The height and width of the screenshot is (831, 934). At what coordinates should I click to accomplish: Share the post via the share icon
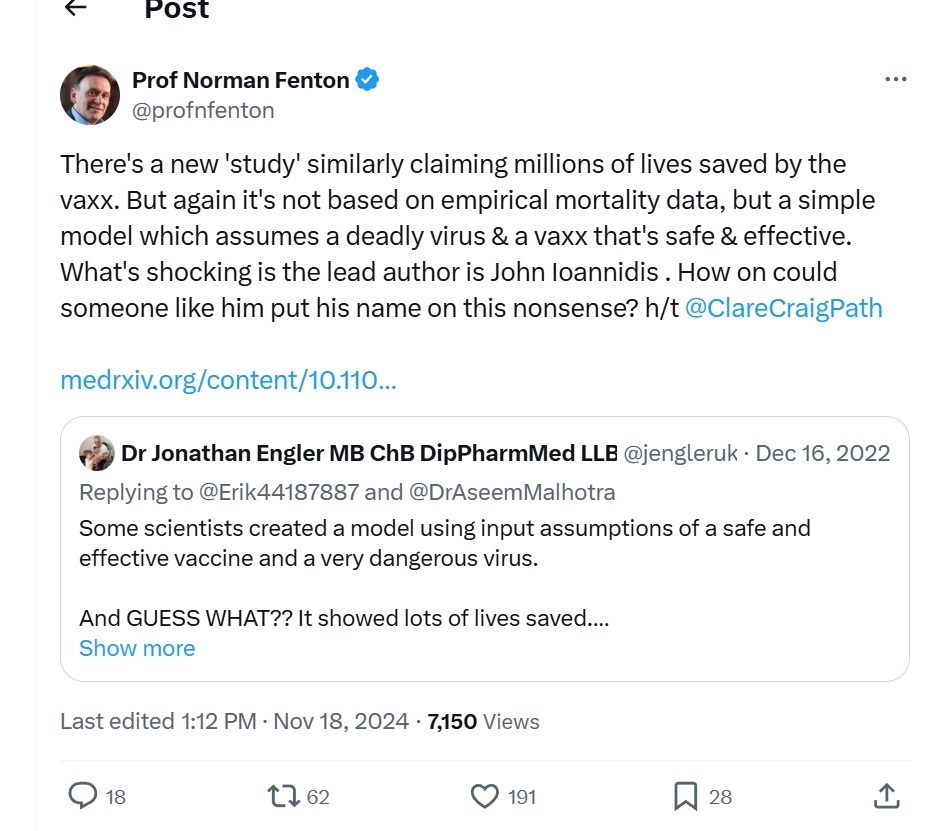point(886,796)
